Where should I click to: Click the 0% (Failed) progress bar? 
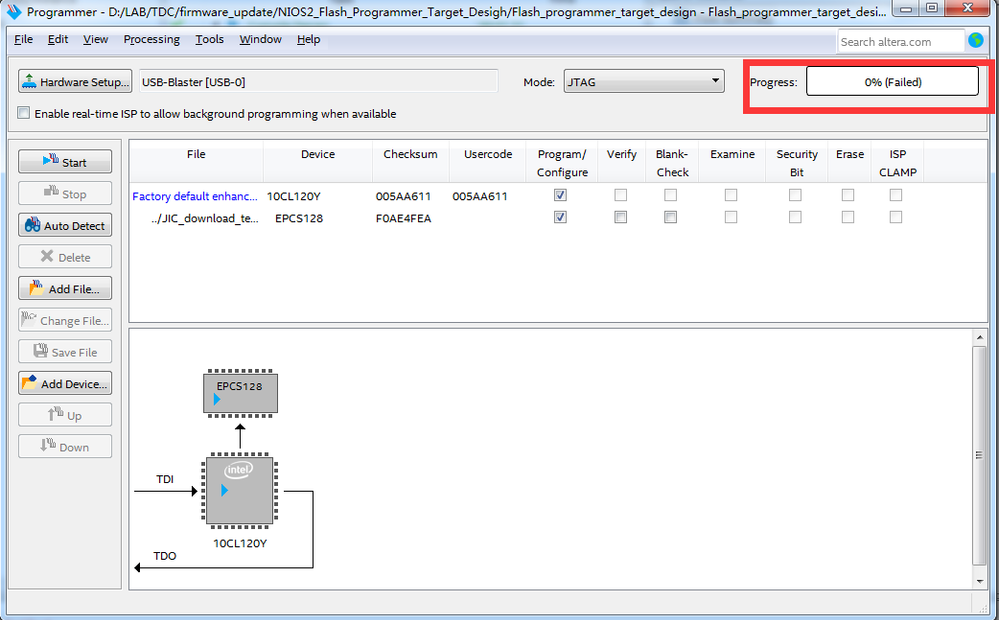pos(892,82)
